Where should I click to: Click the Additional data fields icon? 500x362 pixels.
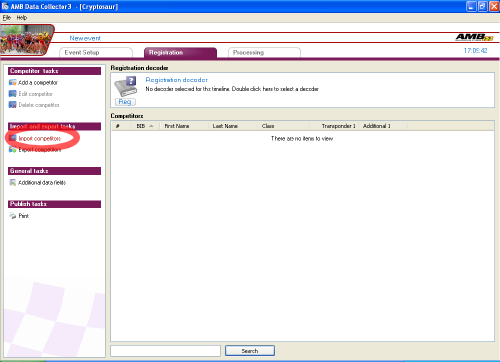coord(12,183)
